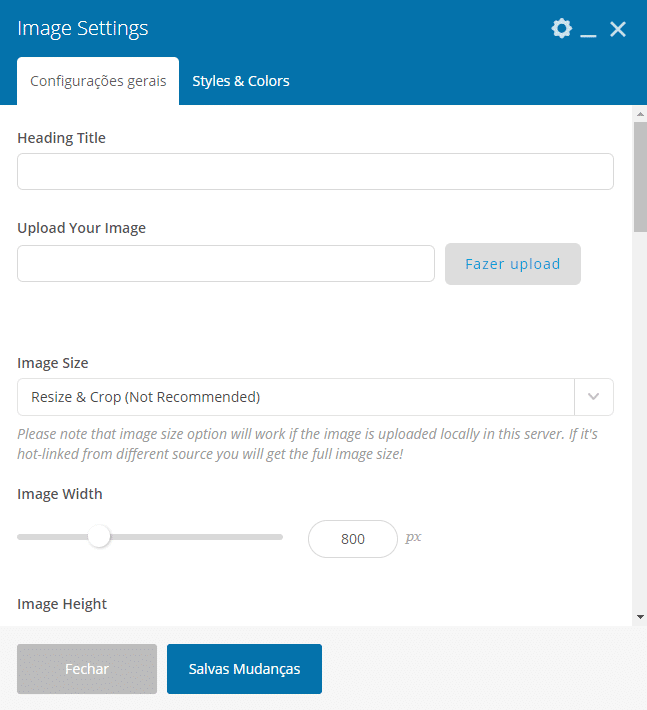This screenshot has height=710, width=647.
Task: Open the Image Size dropdown
Action: coord(316,397)
